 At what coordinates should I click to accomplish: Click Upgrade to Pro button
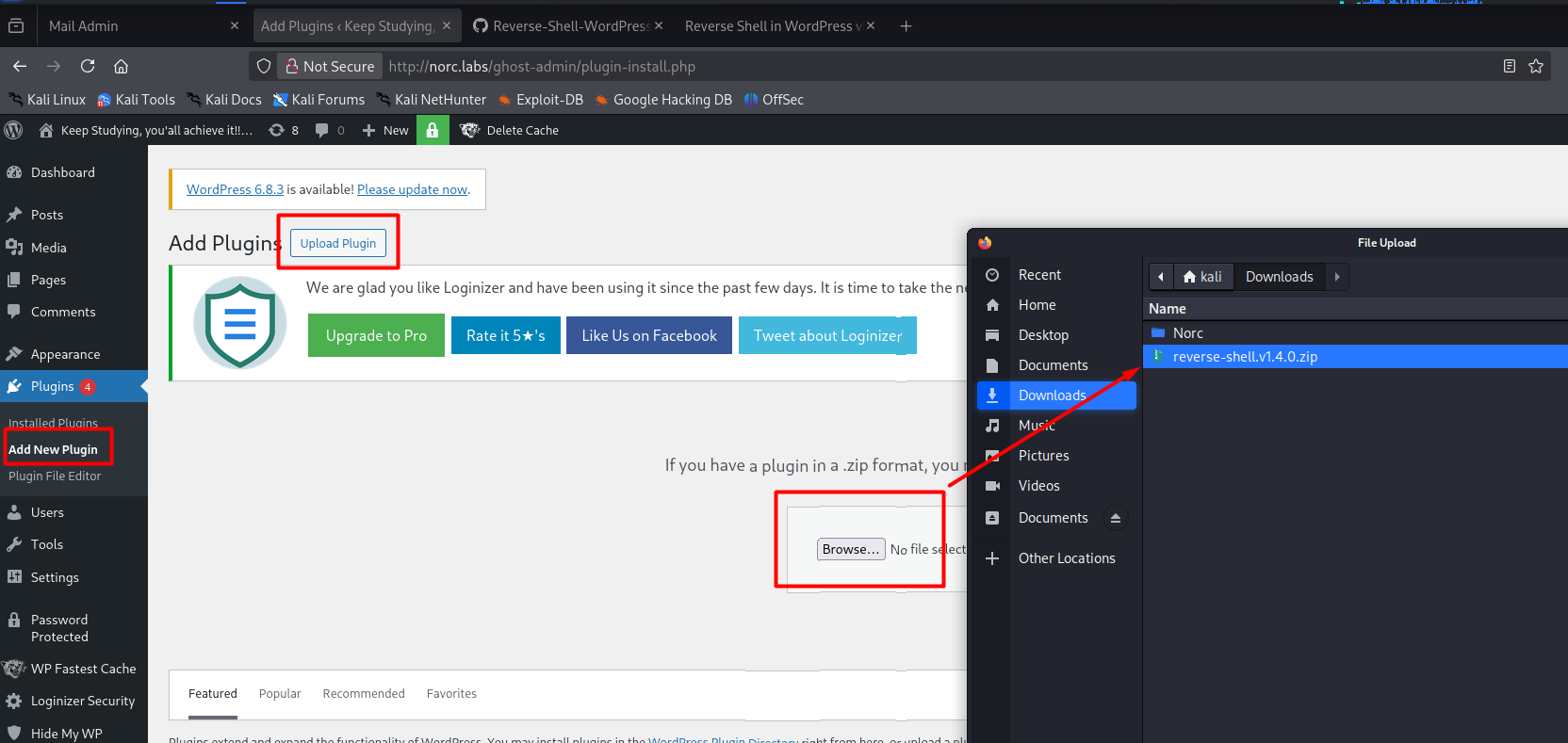[x=376, y=335]
